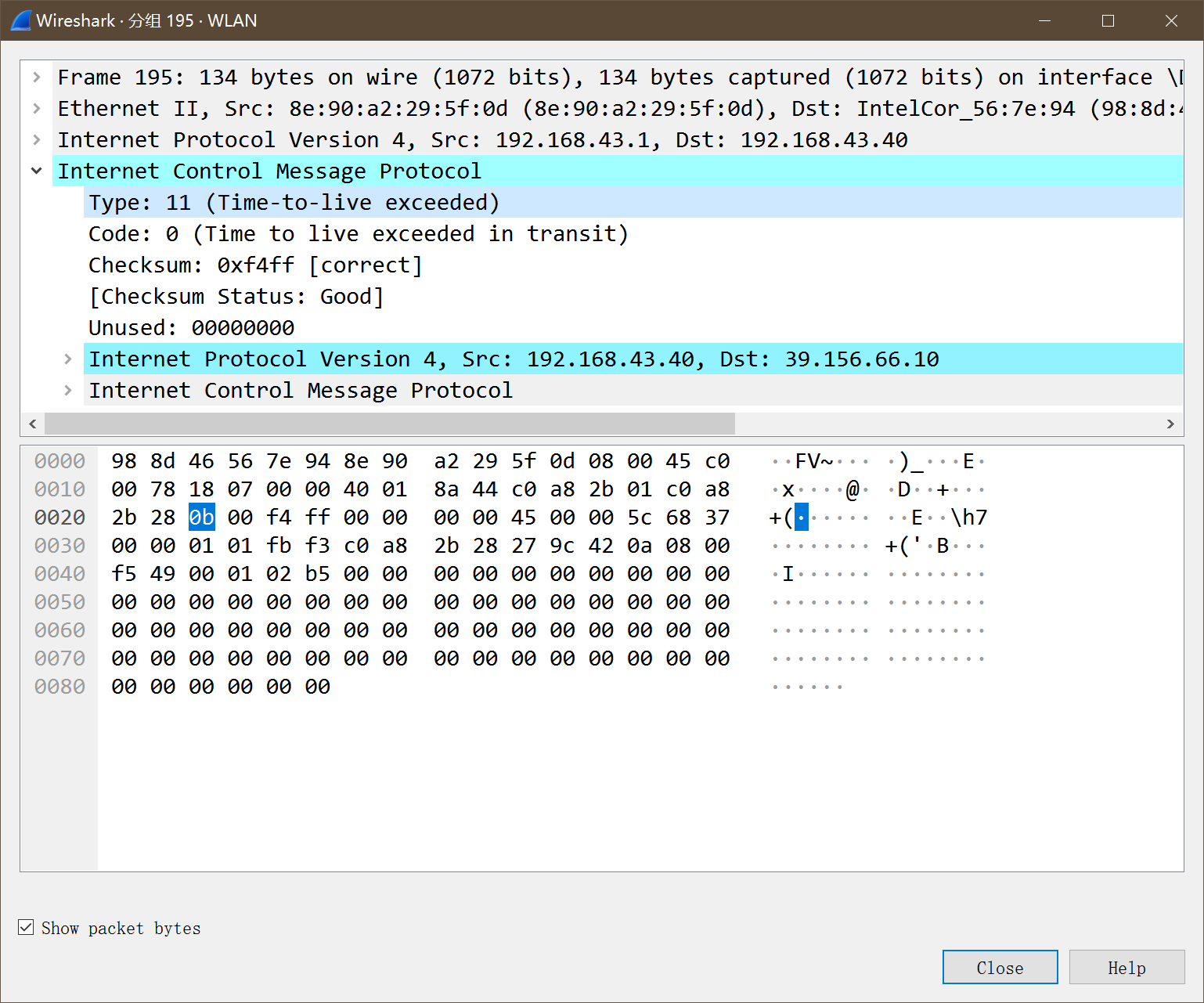The image size is (1204, 1003).
Task: Select IPv4 Src 192.168.43.1 line
Action: pos(618,139)
